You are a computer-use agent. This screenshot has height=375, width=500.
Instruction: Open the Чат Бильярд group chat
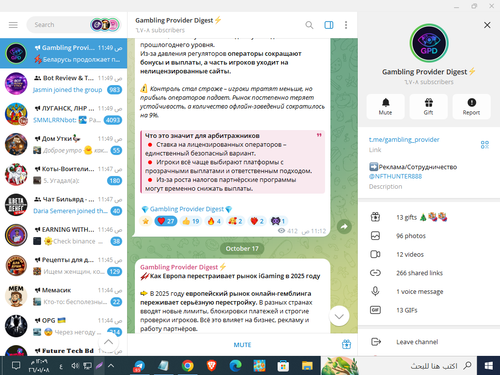[x=63, y=205]
